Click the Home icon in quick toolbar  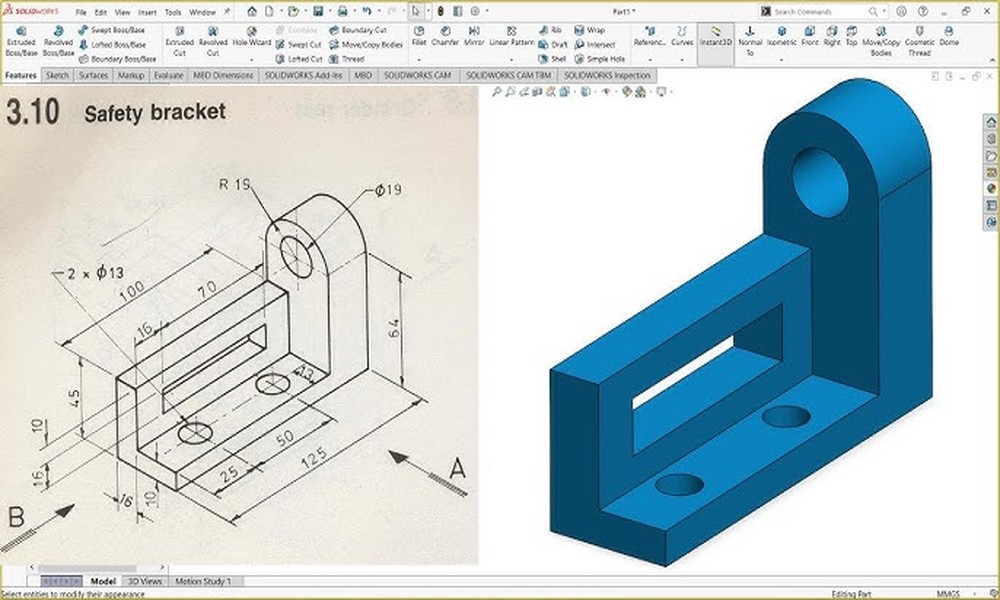(x=252, y=11)
